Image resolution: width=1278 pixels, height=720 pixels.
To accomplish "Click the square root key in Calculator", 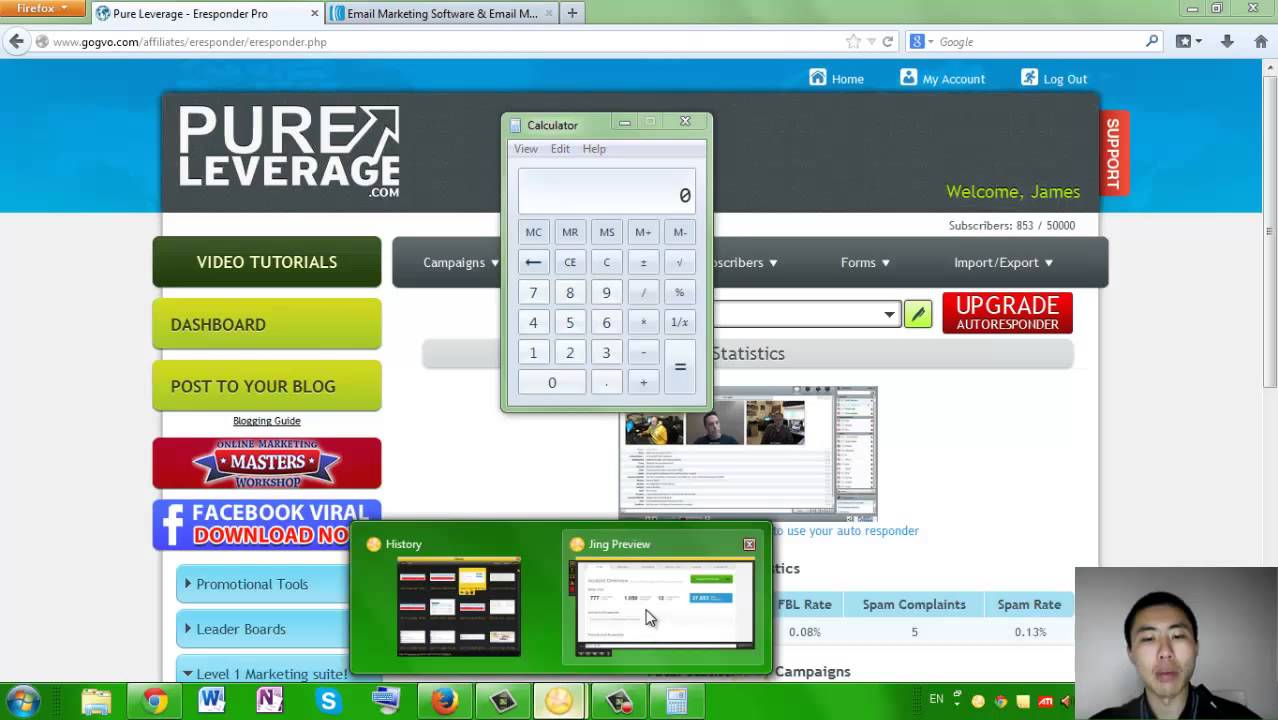I will pyautogui.click(x=679, y=262).
